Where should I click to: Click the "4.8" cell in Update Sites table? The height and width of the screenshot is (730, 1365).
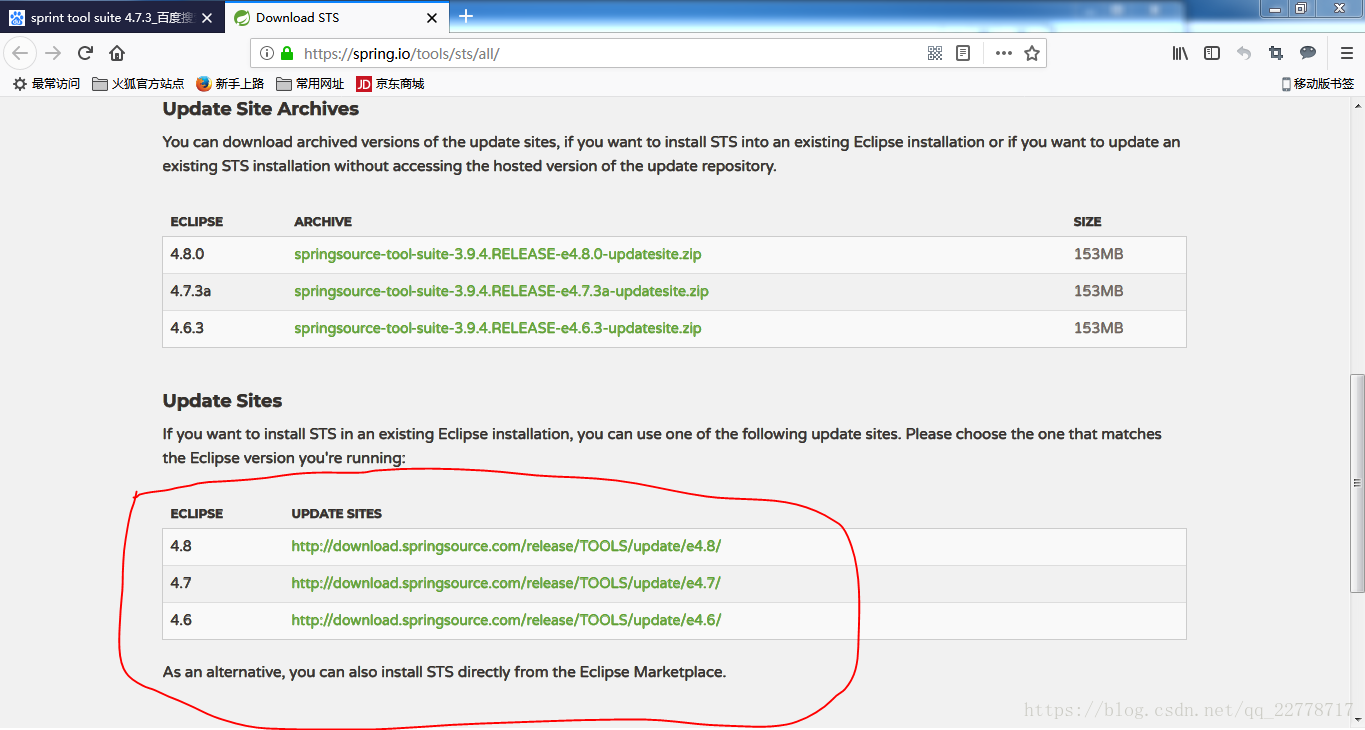tap(181, 546)
